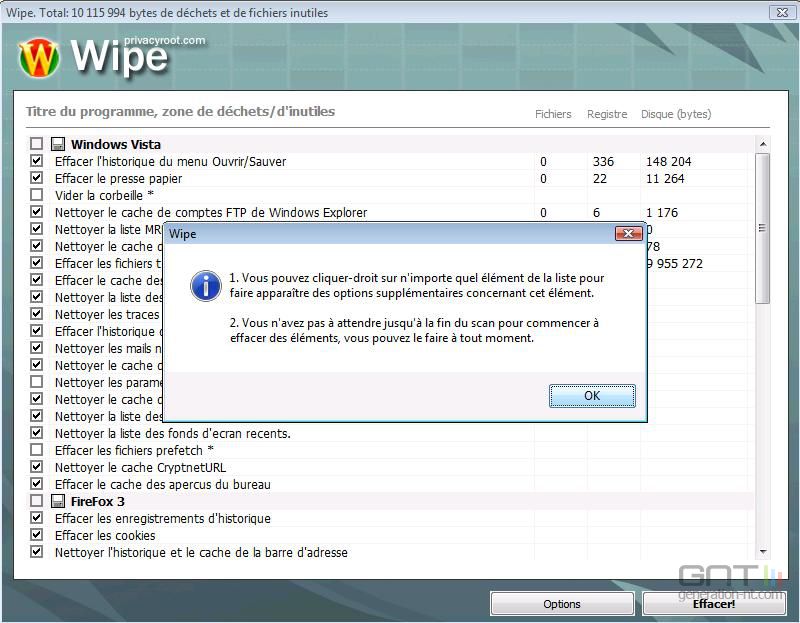Click the disk value 1 176
The height and width of the screenshot is (623, 800).
662,212
